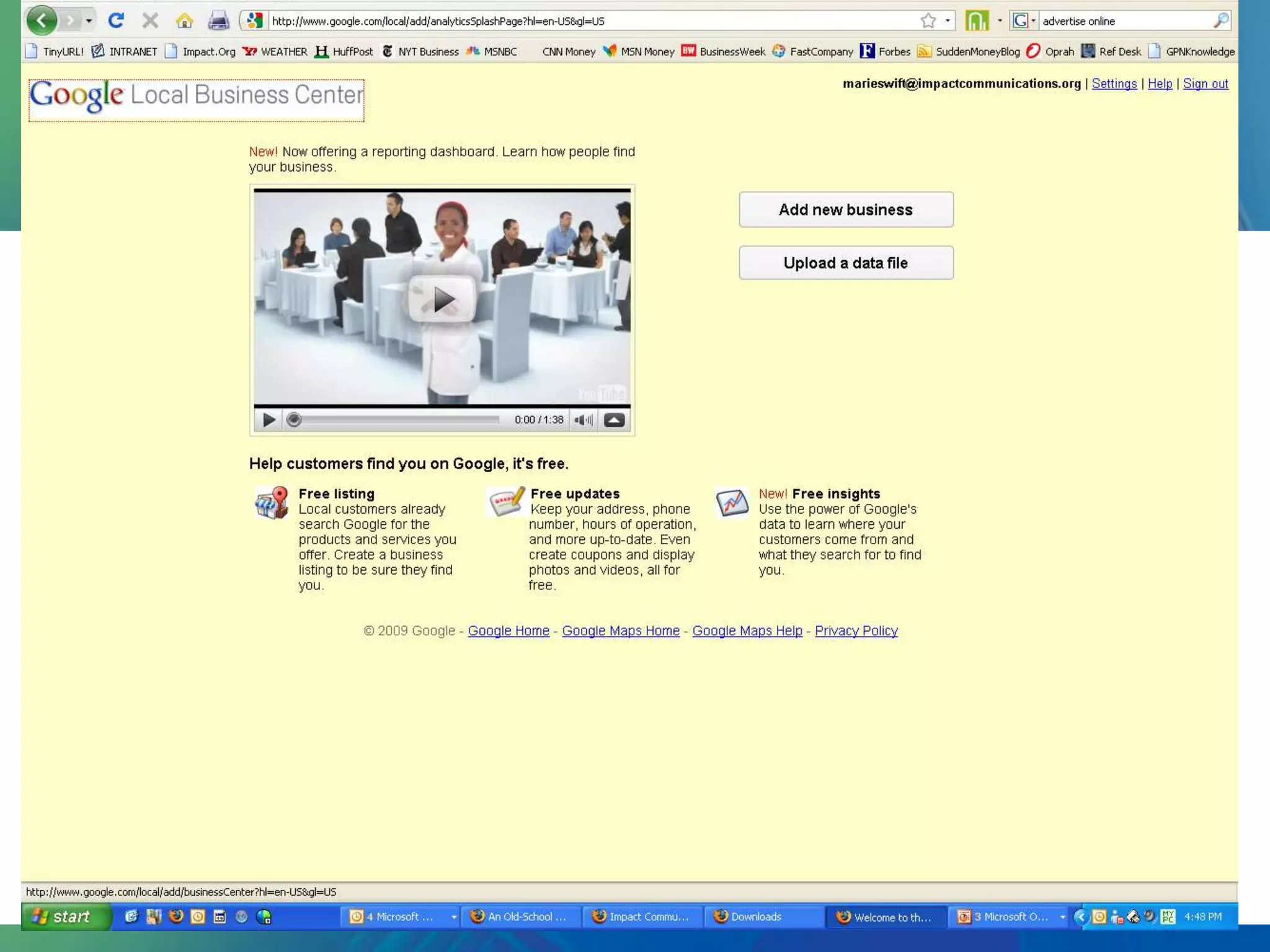Open the HuffPost bookmark
Screen dimensions: 1270x952
tap(344, 51)
